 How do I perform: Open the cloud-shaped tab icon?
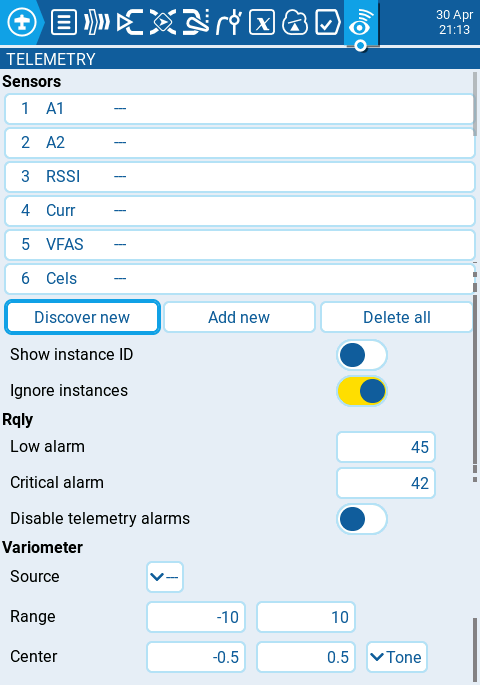[x=295, y=22]
